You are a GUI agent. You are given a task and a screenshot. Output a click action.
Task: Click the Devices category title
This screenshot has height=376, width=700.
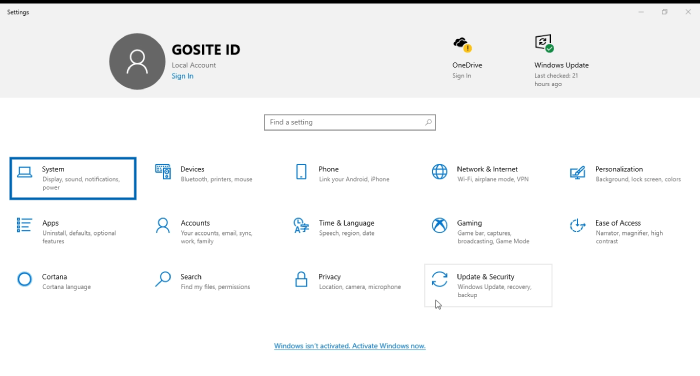[x=192, y=169]
